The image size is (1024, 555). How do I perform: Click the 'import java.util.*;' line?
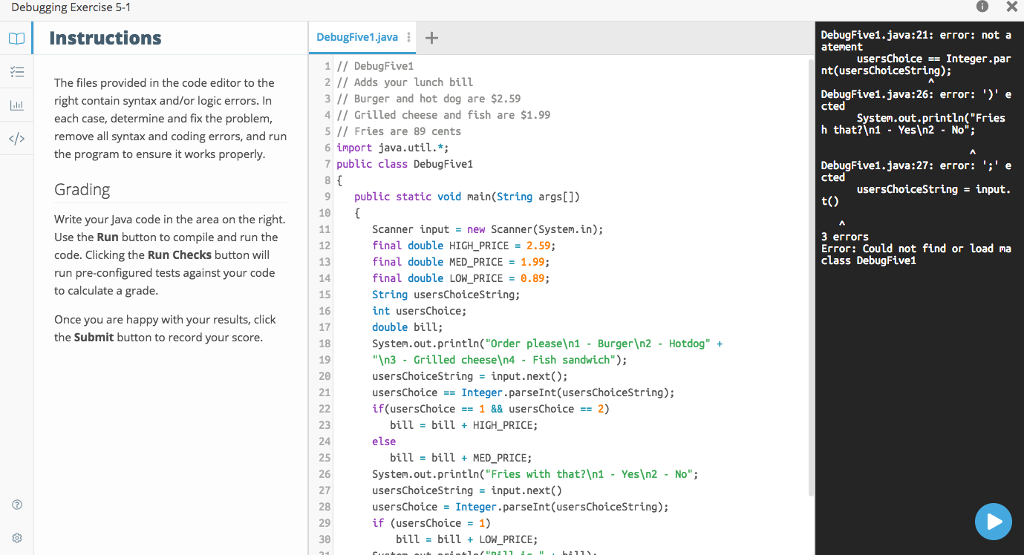pos(392,148)
